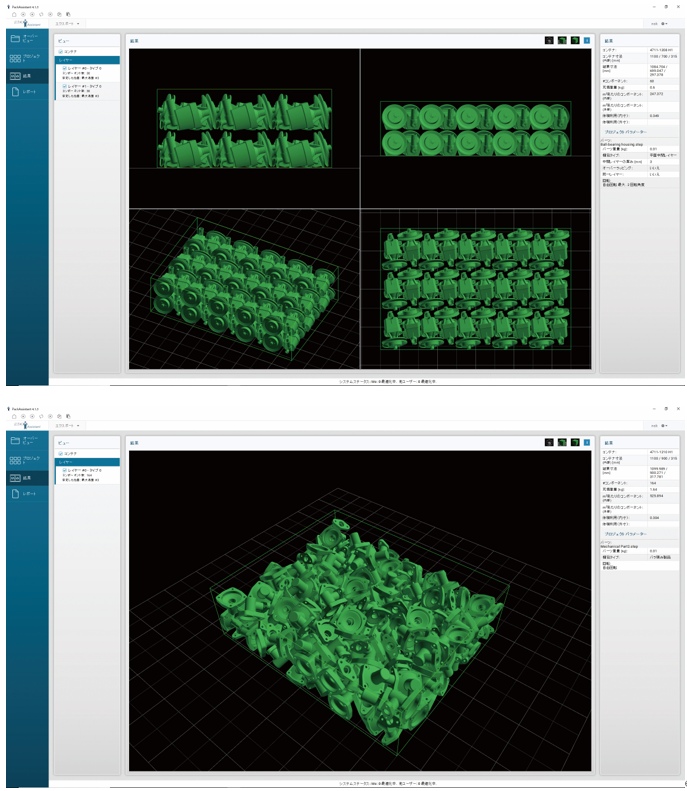Open the Overview (オーバービュー) folder icon in the upper sidebar
This screenshot has width=687, height=791.
(x=16, y=39)
